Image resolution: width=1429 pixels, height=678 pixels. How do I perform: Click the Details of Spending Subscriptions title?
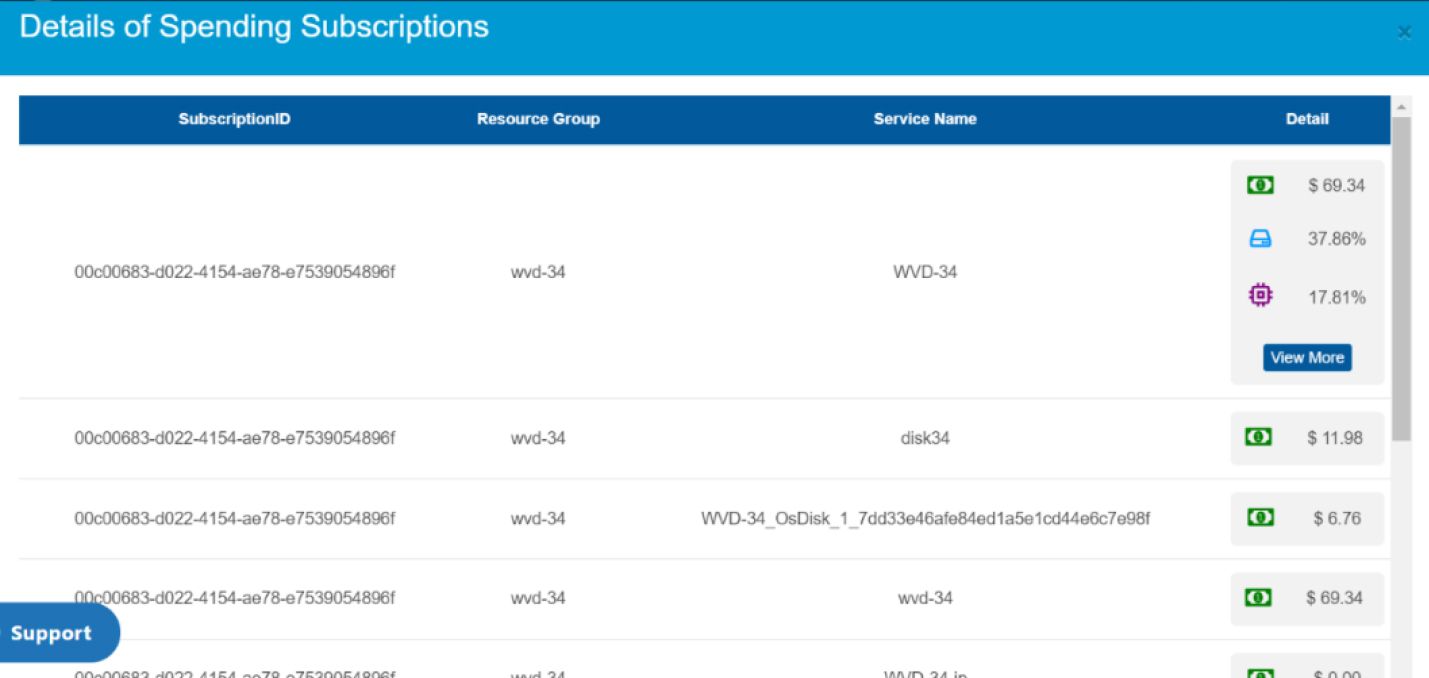point(254,27)
